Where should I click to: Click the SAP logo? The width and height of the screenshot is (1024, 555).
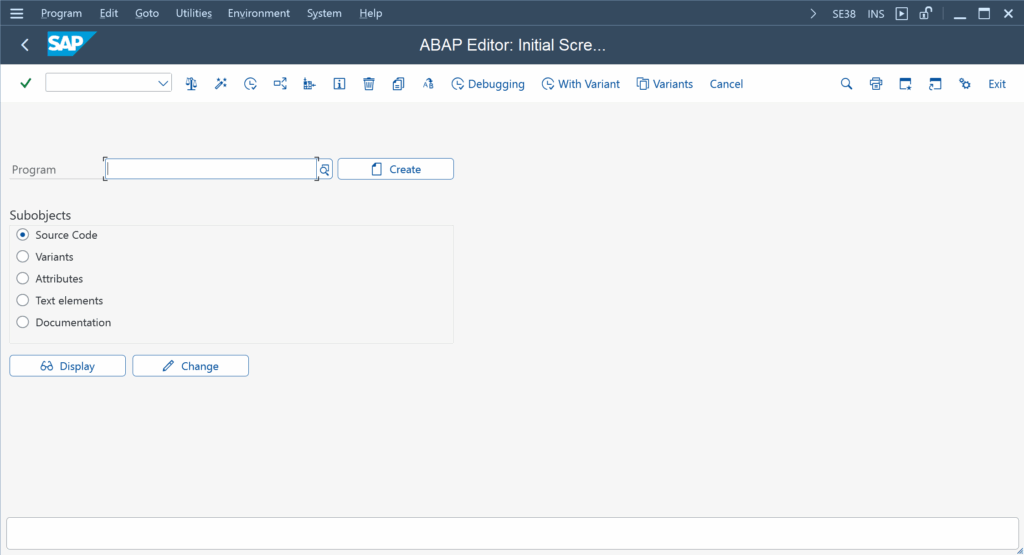pos(71,44)
